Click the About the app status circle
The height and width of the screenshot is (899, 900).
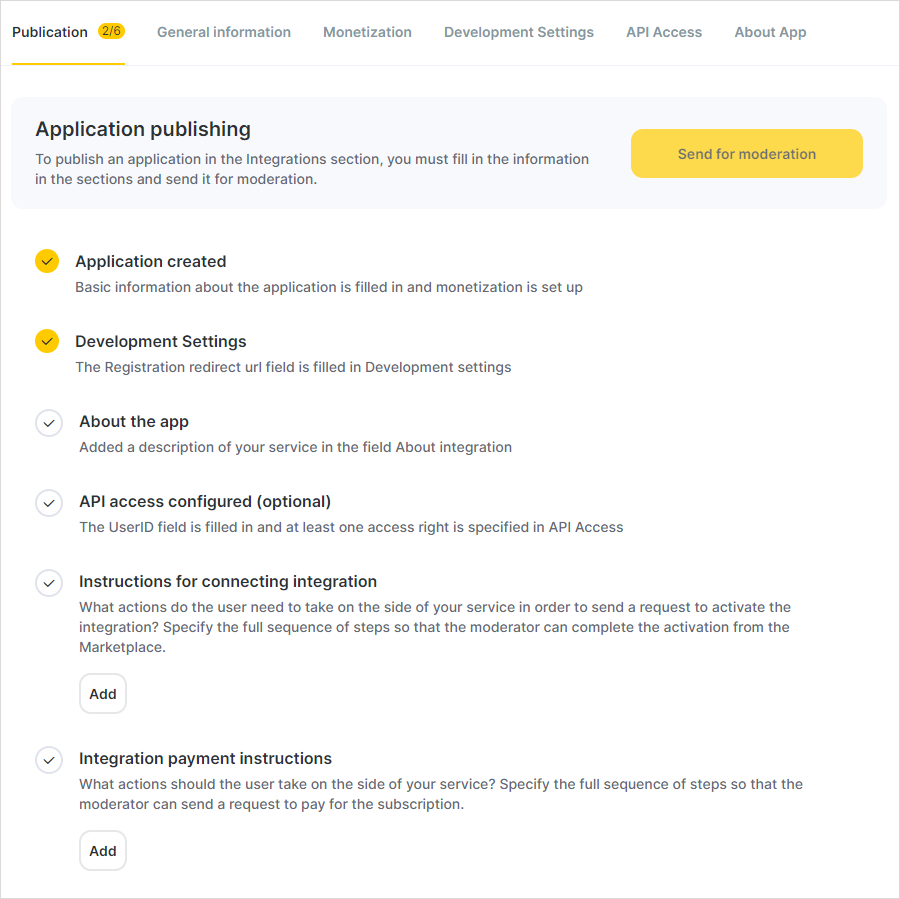49,423
